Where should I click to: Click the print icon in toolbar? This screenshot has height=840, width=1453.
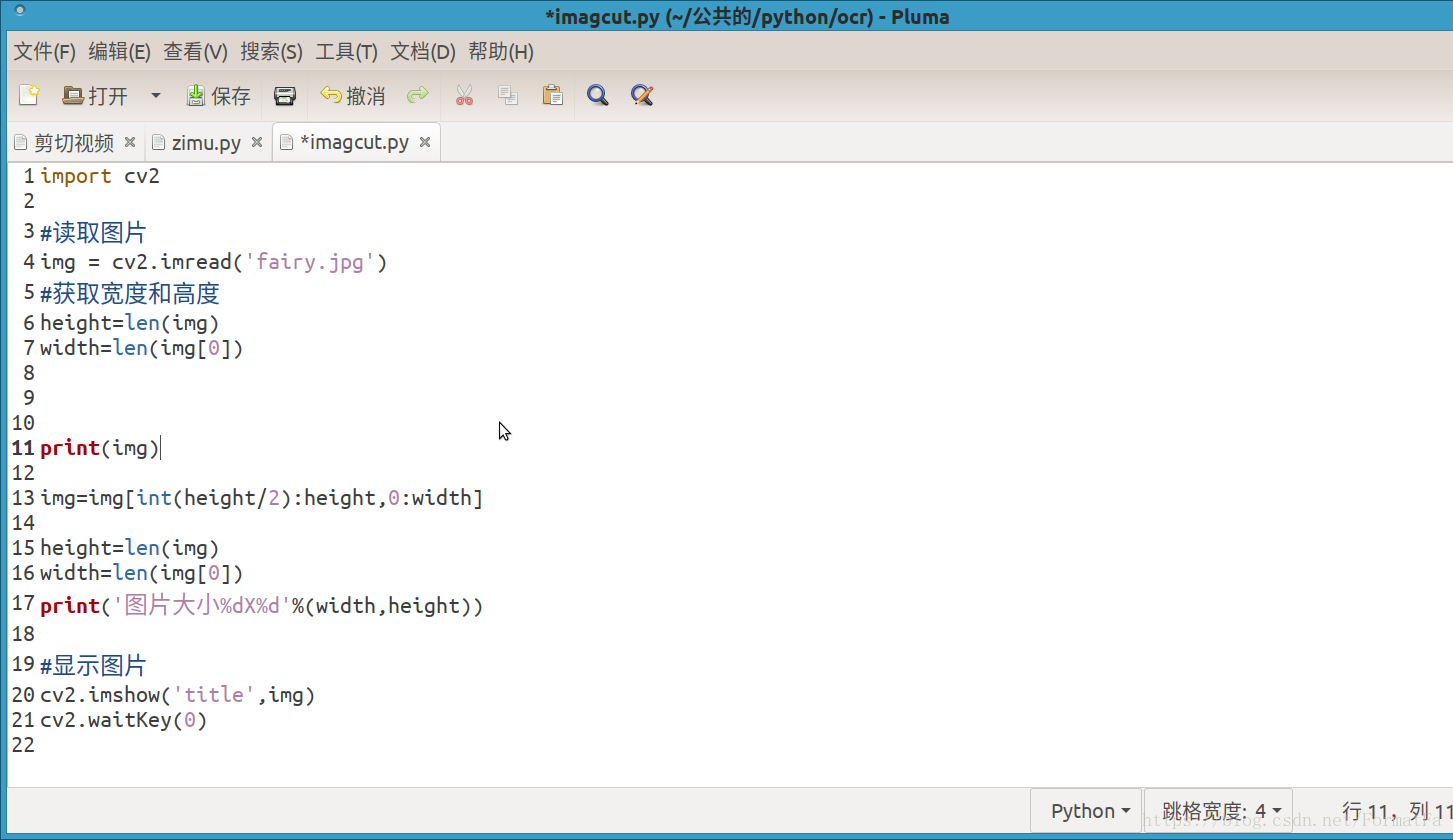click(x=285, y=96)
